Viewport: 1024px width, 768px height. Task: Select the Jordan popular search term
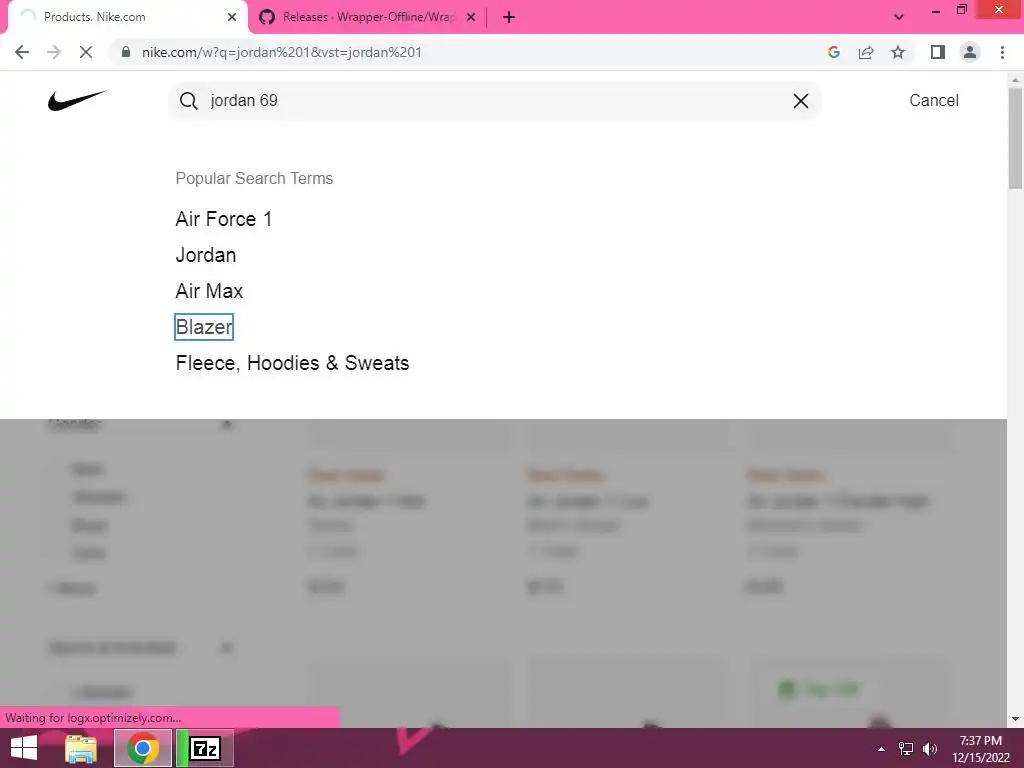(x=206, y=255)
